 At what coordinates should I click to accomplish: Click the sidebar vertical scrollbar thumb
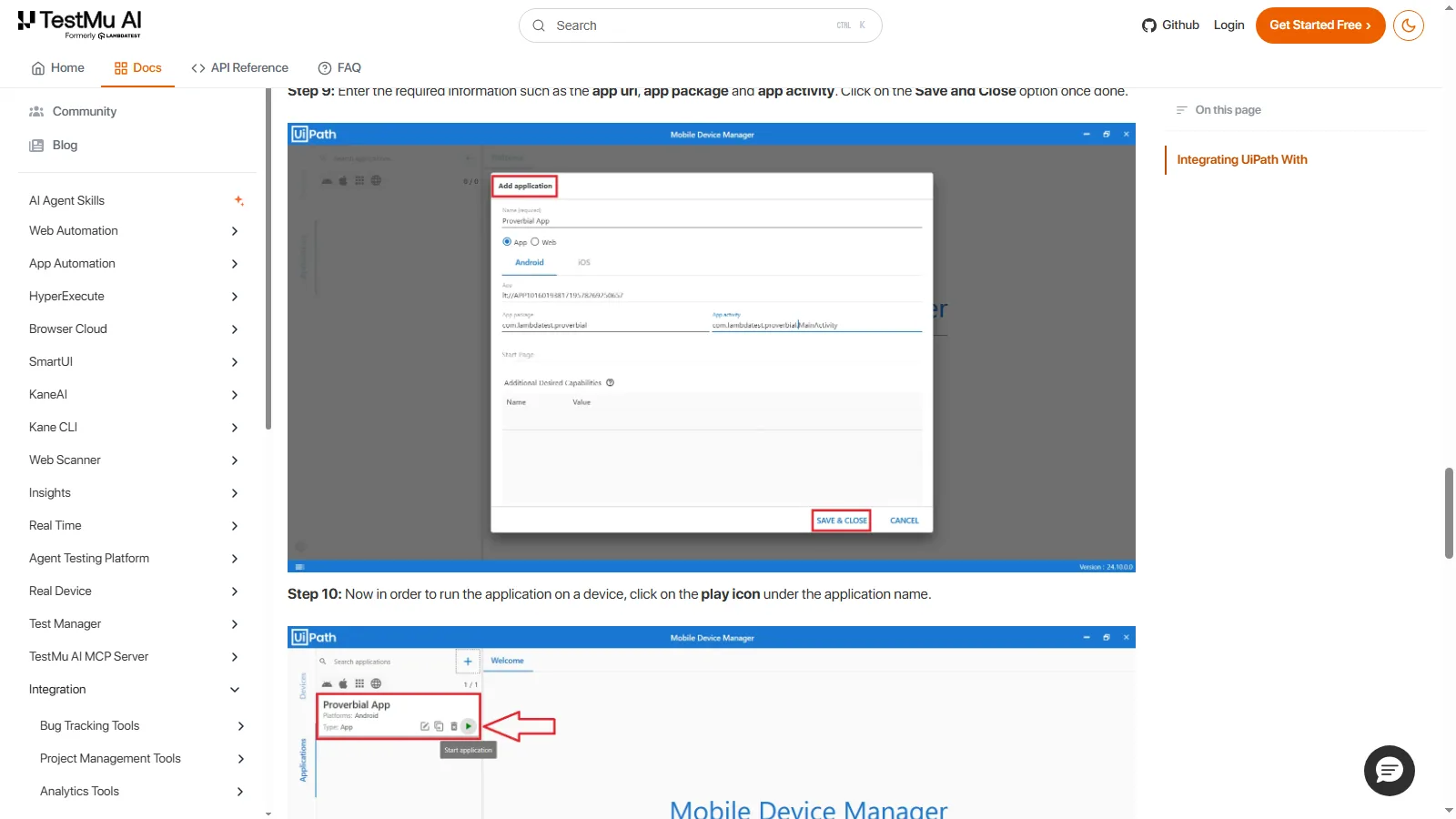pos(268,258)
